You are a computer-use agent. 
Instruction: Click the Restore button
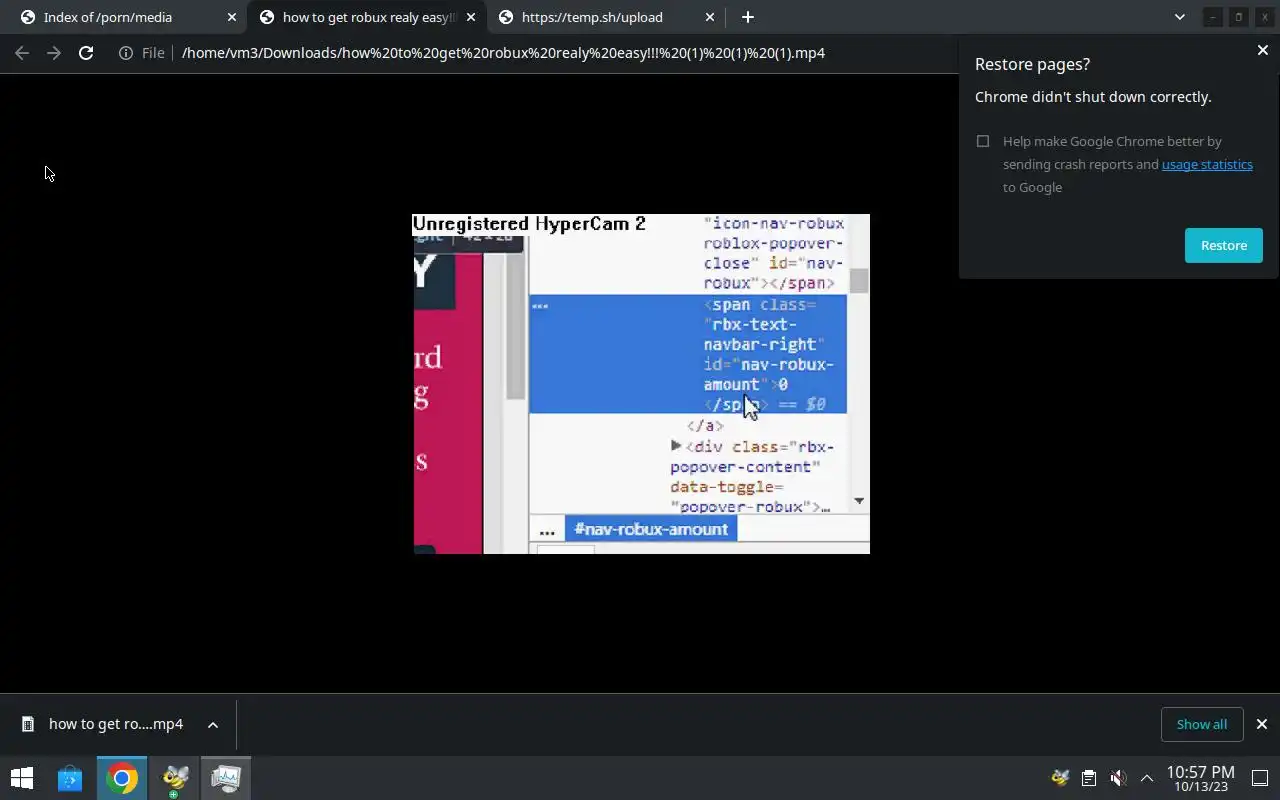(1224, 245)
